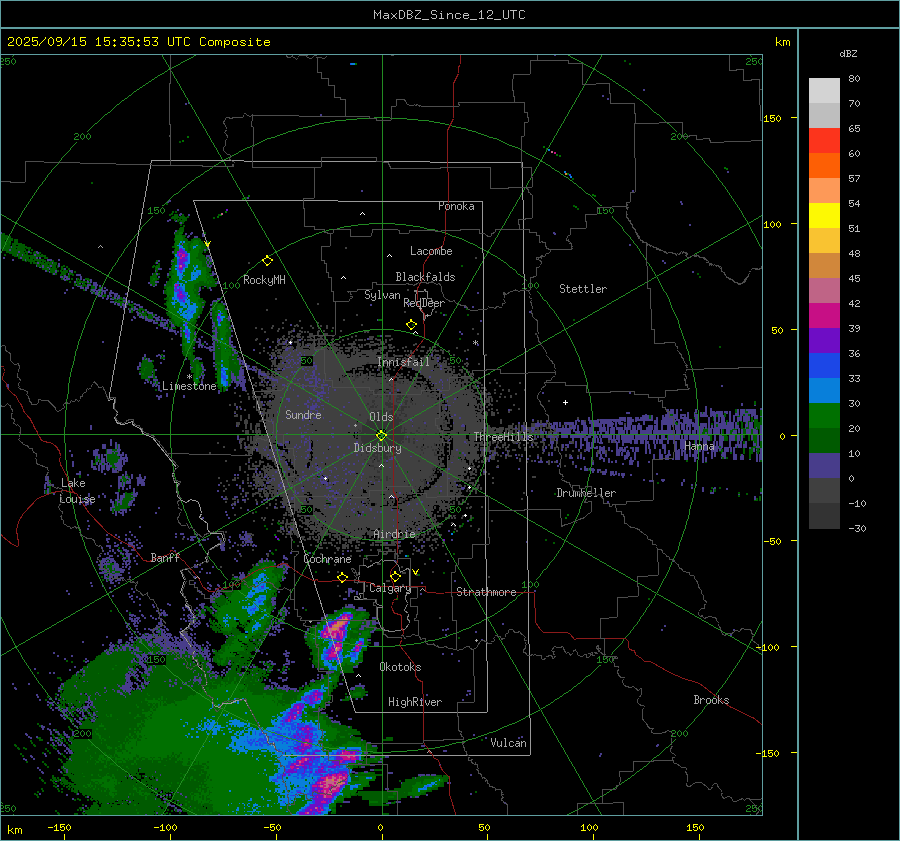Pick the bright yellow swatch in dBZ legend
The height and width of the screenshot is (841, 900).
pos(824,216)
